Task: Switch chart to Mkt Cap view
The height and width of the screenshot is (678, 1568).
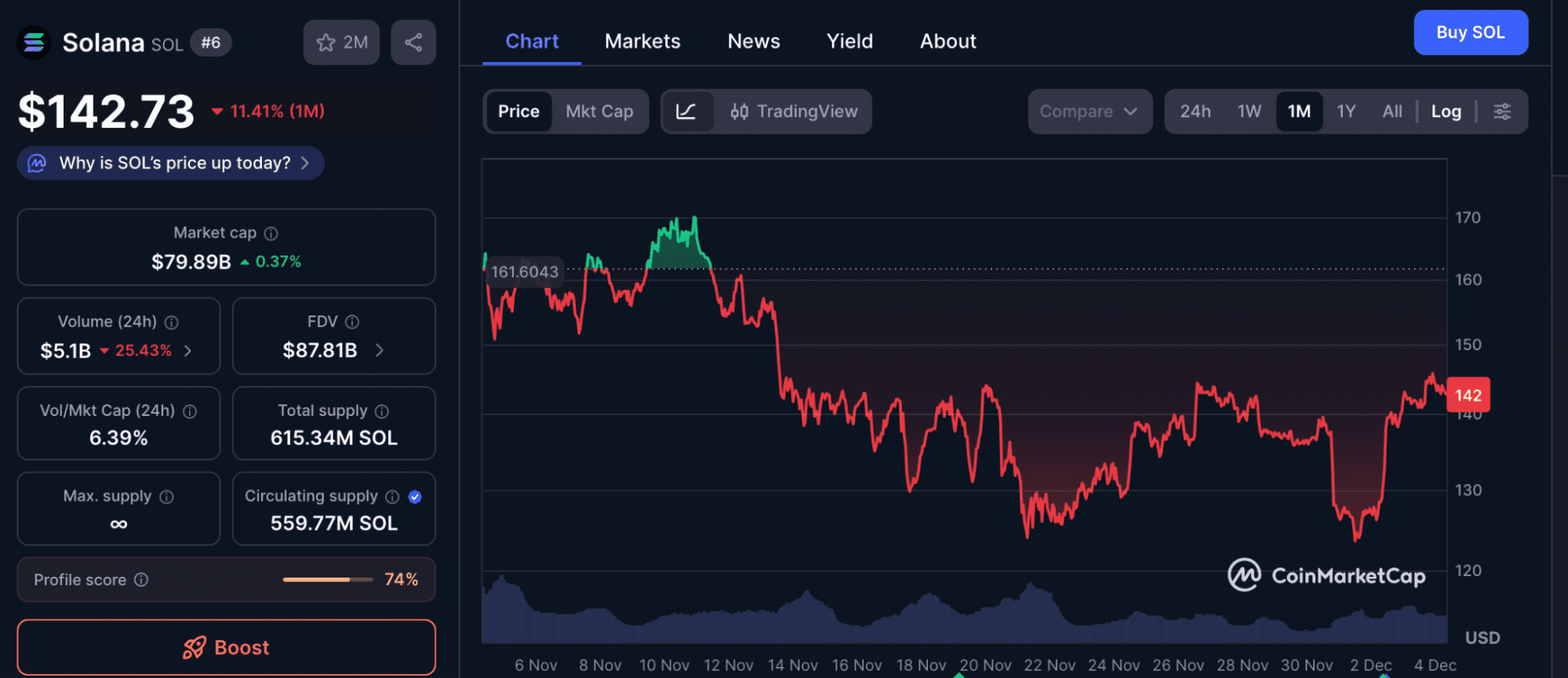Action: pyautogui.click(x=599, y=111)
